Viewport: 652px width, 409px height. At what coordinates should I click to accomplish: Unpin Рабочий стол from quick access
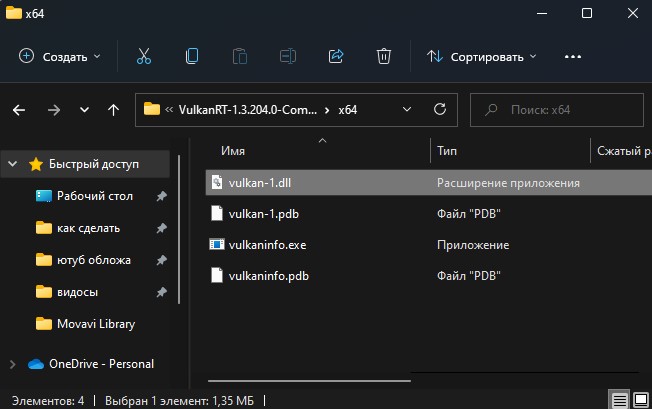point(161,196)
